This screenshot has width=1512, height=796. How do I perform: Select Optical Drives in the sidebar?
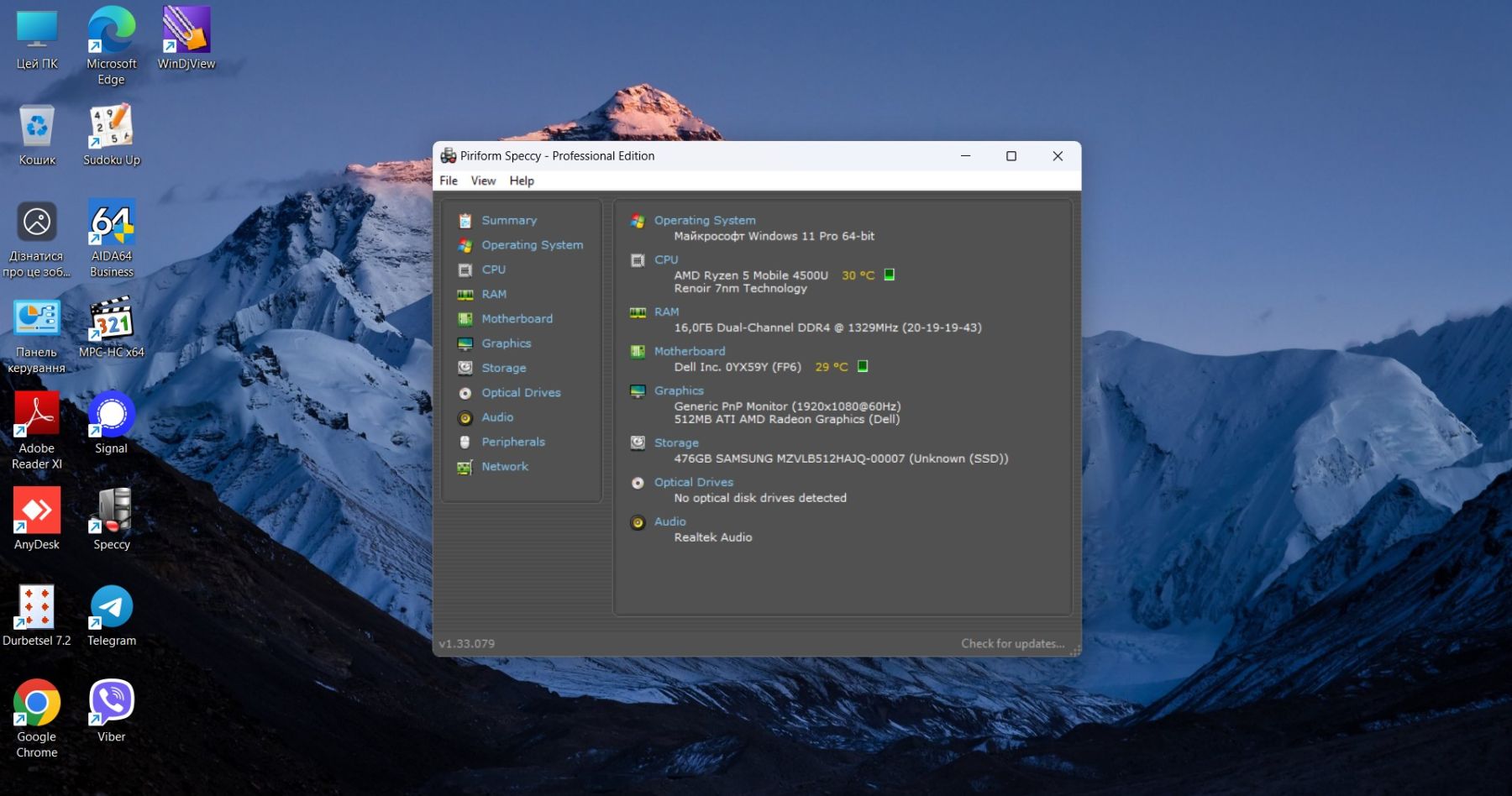point(521,392)
